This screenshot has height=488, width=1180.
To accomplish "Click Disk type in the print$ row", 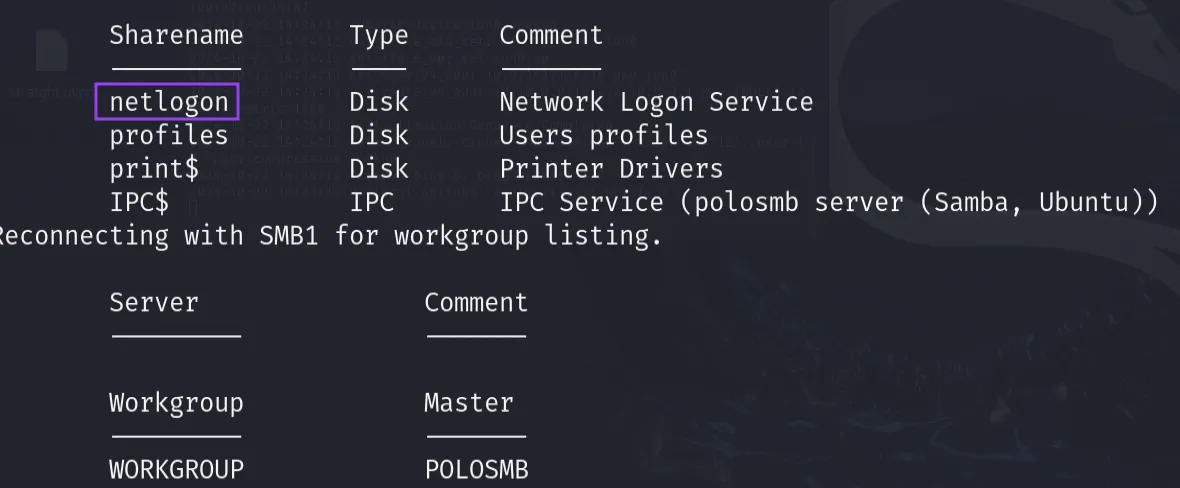I will [x=379, y=168].
